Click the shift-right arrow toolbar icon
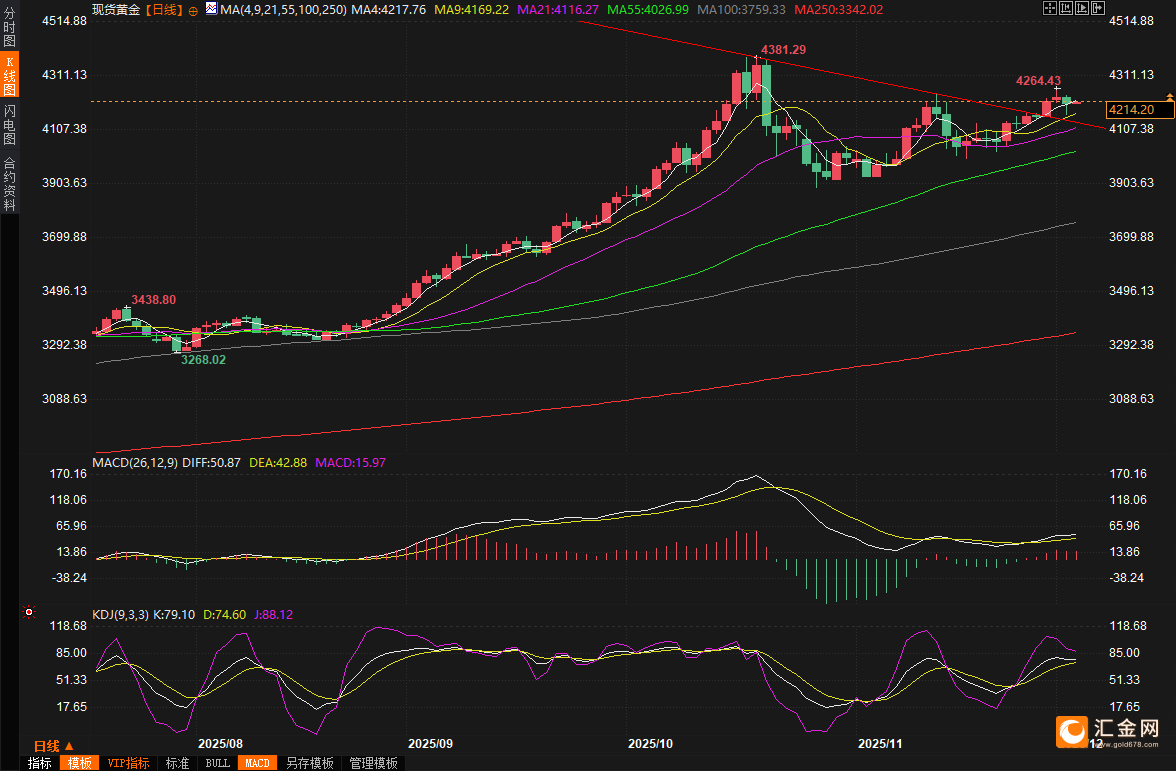Image resolution: width=1176 pixels, height=771 pixels. pyautogui.click(x=1097, y=8)
